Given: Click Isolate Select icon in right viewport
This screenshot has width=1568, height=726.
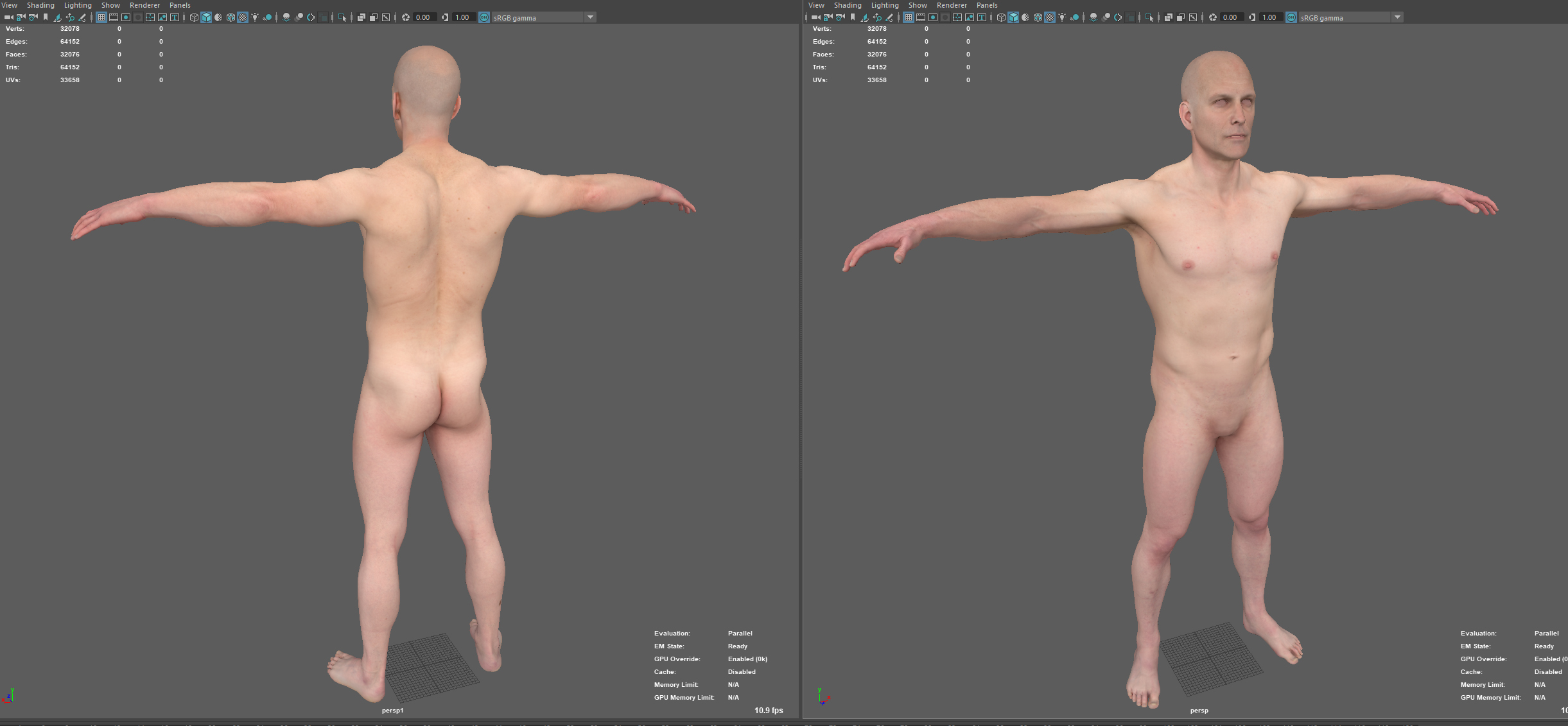Looking at the screenshot, I should (1149, 17).
